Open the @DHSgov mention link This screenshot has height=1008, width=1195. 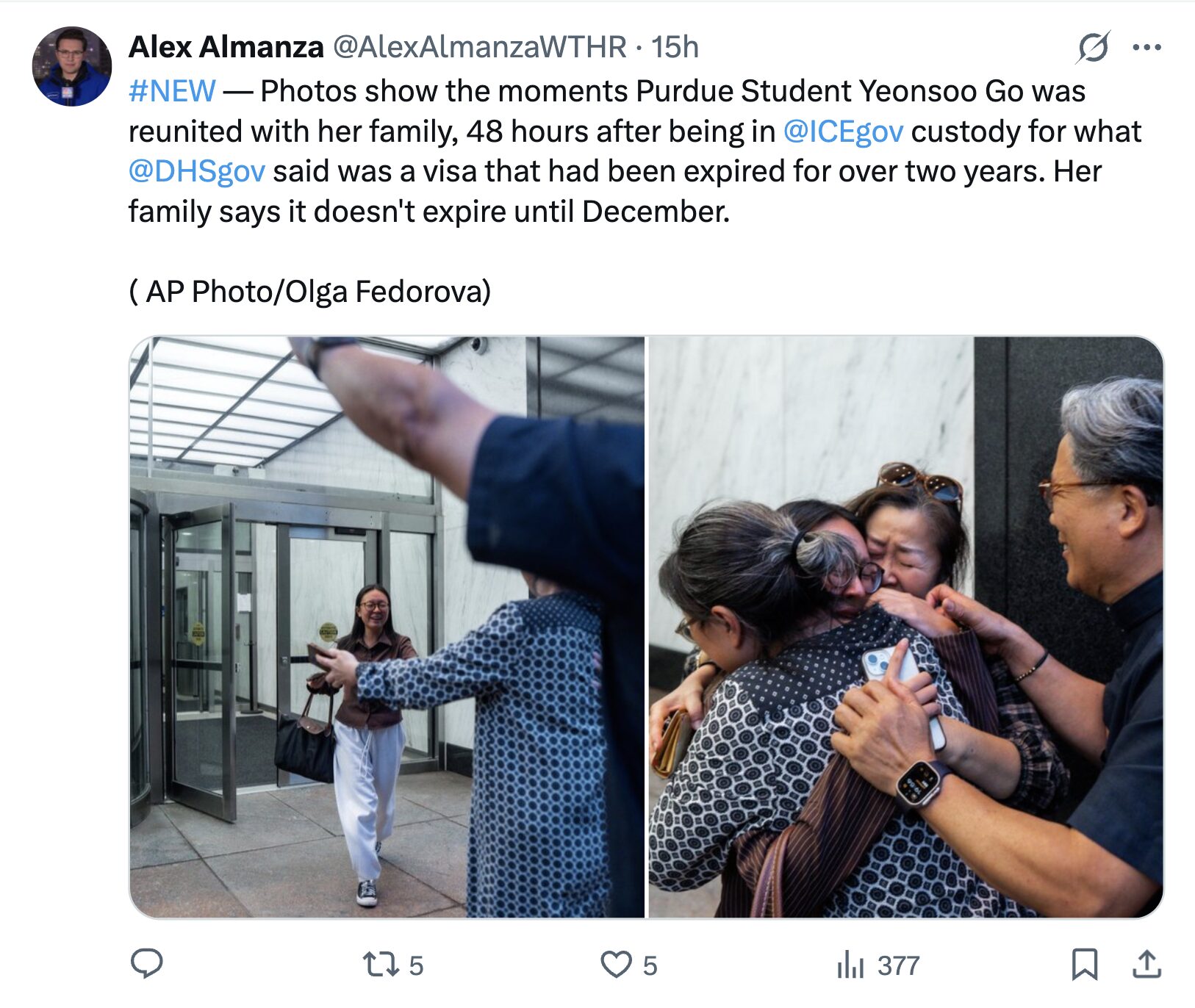tap(196, 171)
